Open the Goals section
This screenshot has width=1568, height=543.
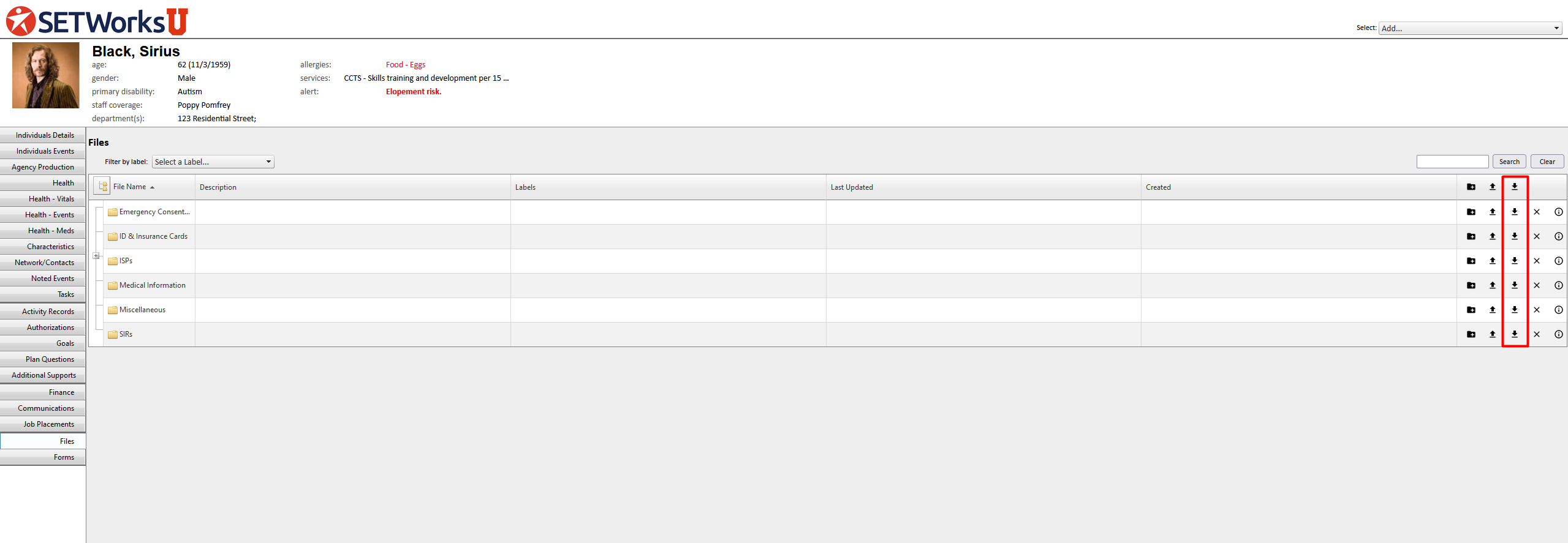43,343
